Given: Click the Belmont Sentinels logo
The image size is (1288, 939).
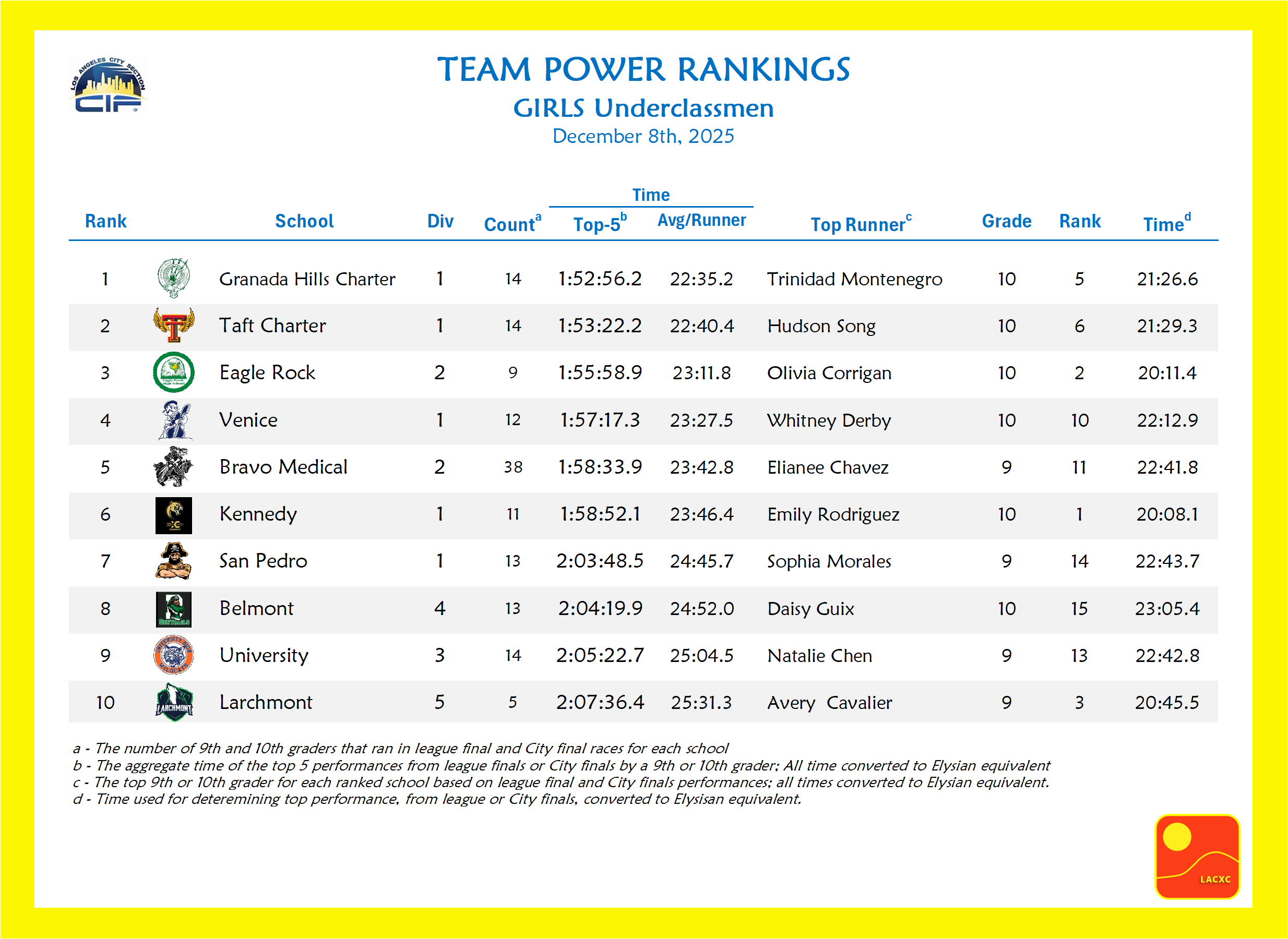Looking at the screenshot, I should [173, 609].
